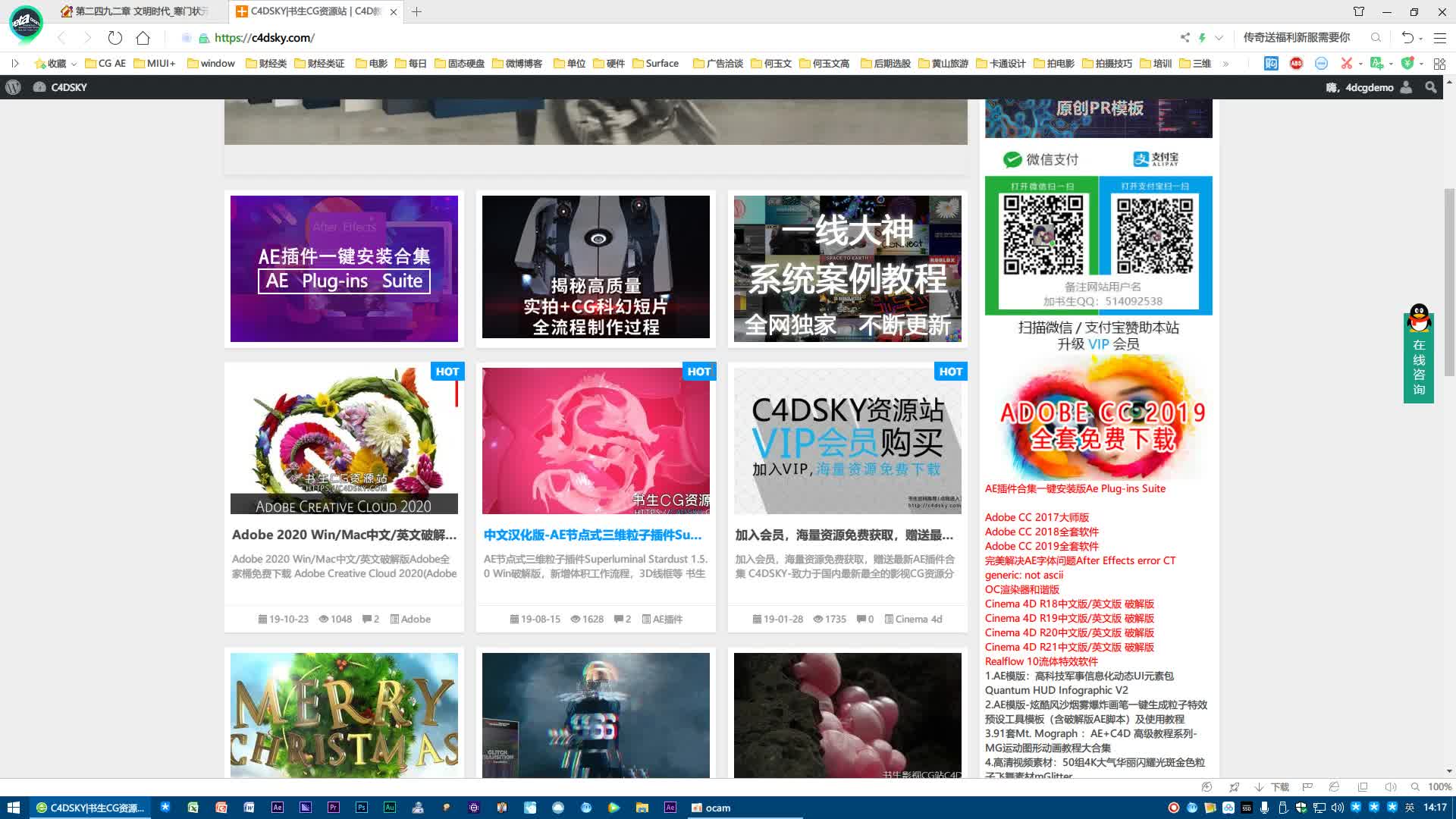Click inside the address bar
Image resolution: width=1456 pixels, height=819 pixels.
click(531, 37)
